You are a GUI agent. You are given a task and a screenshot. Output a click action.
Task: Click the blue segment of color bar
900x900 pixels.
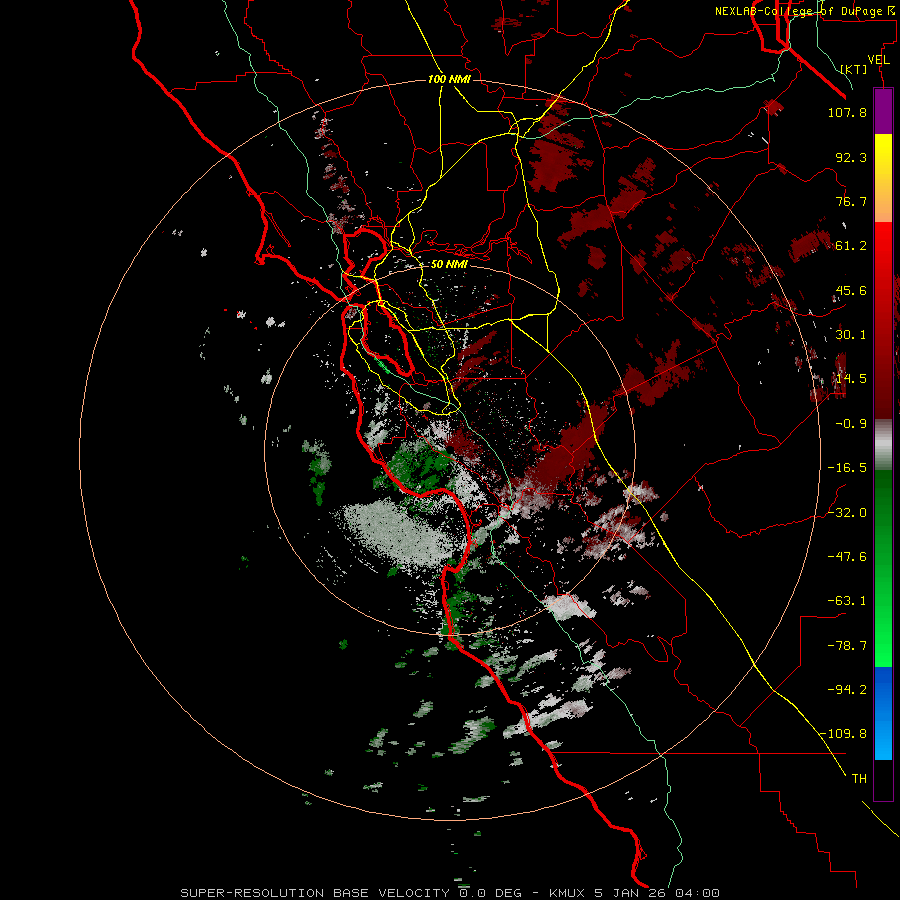pyautogui.click(x=883, y=713)
